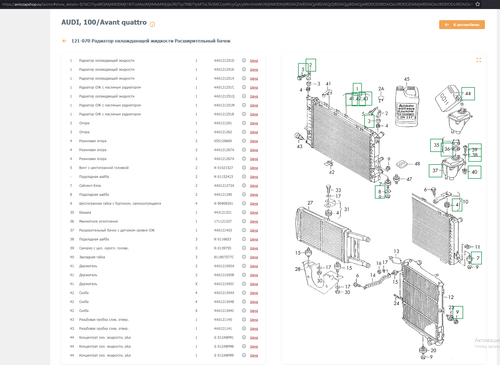Open info icon for 'Закладная гайка' row

pos(244,257)
